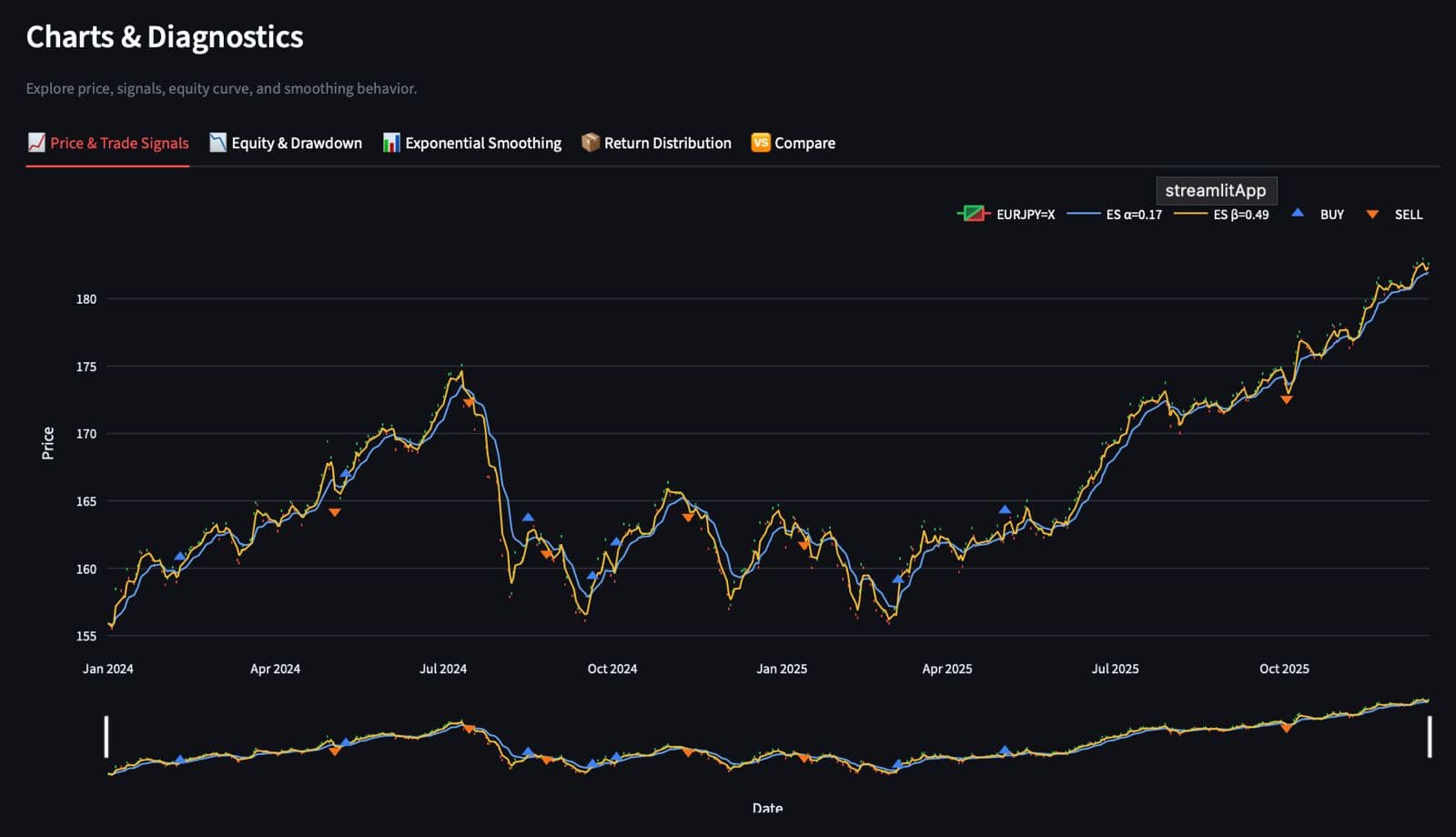Click the right handle of the range slider
Viewport: 1456px width, 837px height.
click(x=1429, y=736)
